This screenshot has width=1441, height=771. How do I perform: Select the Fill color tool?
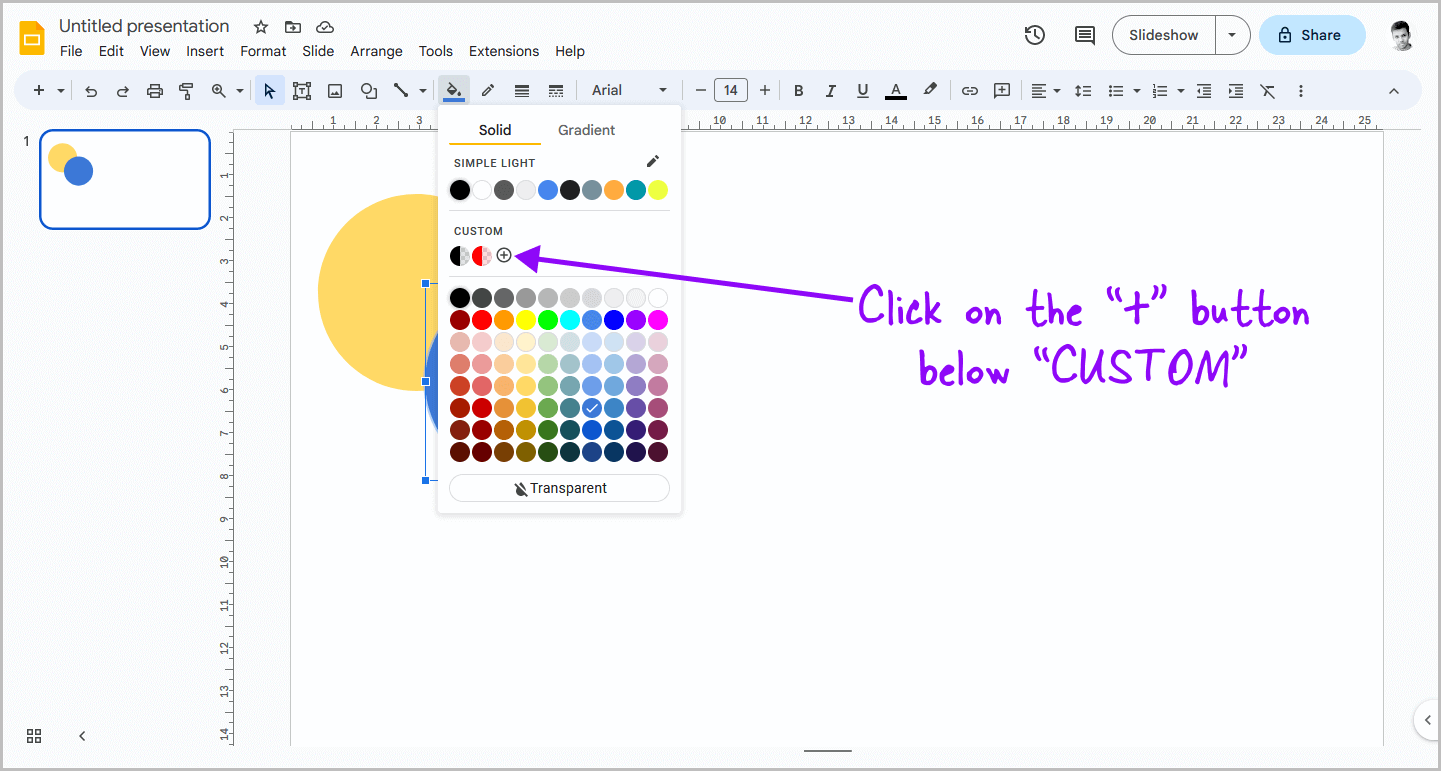454,90
